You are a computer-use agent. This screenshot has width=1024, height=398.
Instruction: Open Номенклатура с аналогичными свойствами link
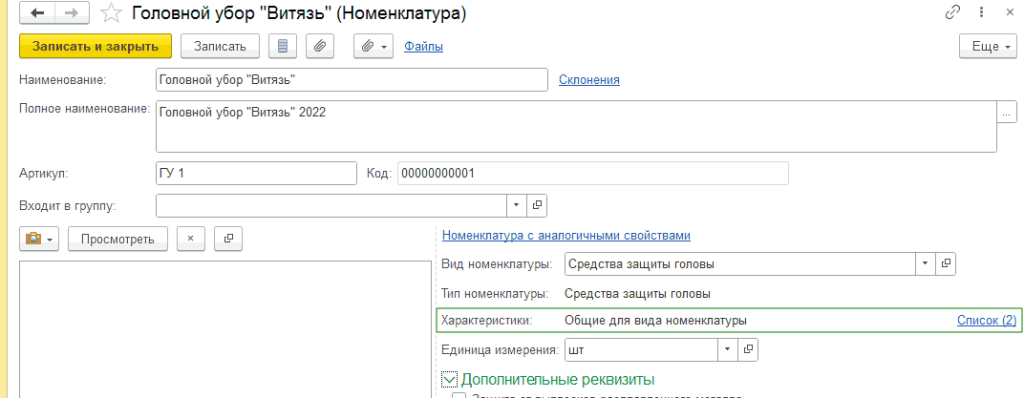(x=566, y=235)
